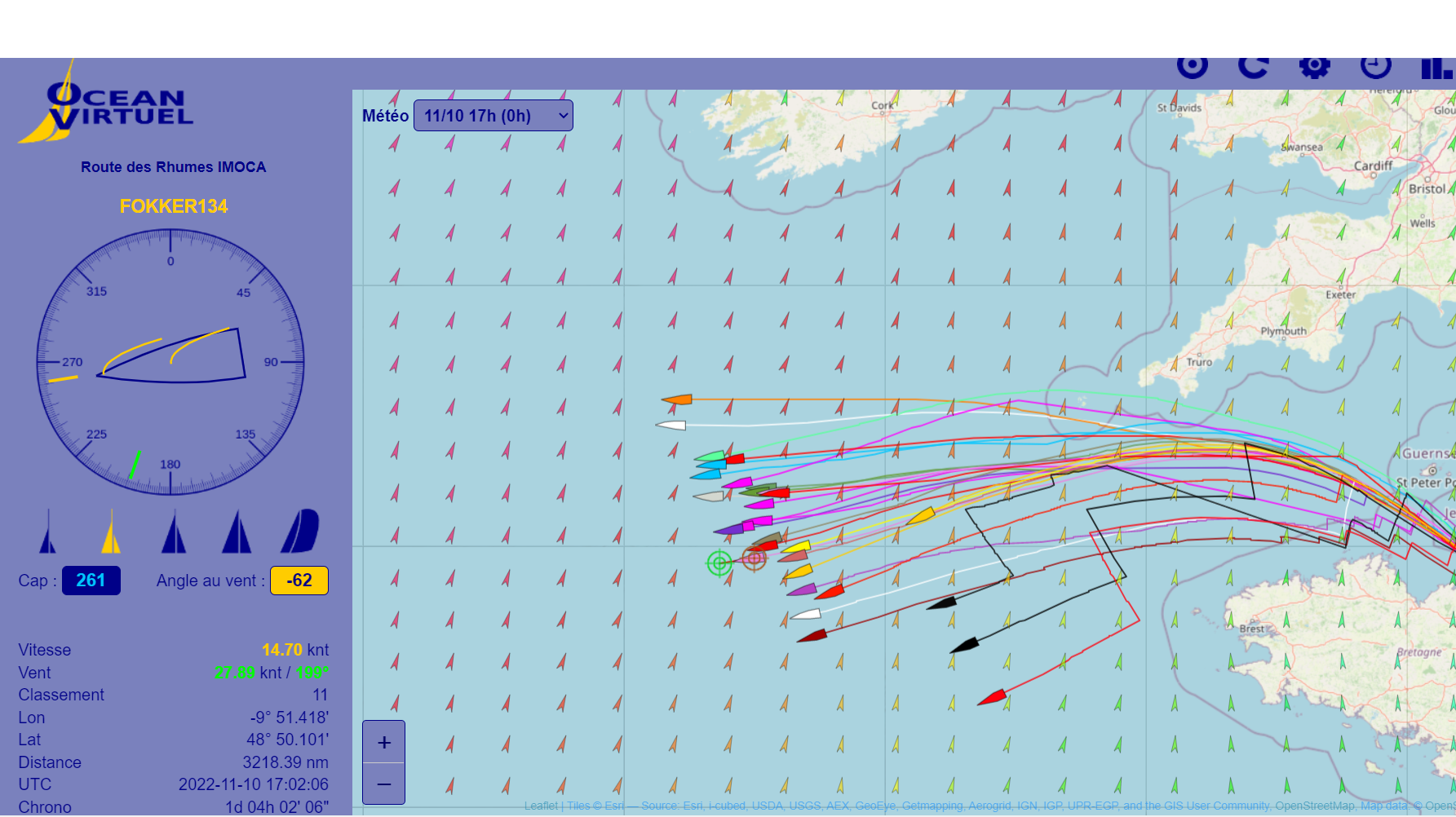Select the widest triangular two-sail icon
The image size is (1456, 817).
[237, 532]
